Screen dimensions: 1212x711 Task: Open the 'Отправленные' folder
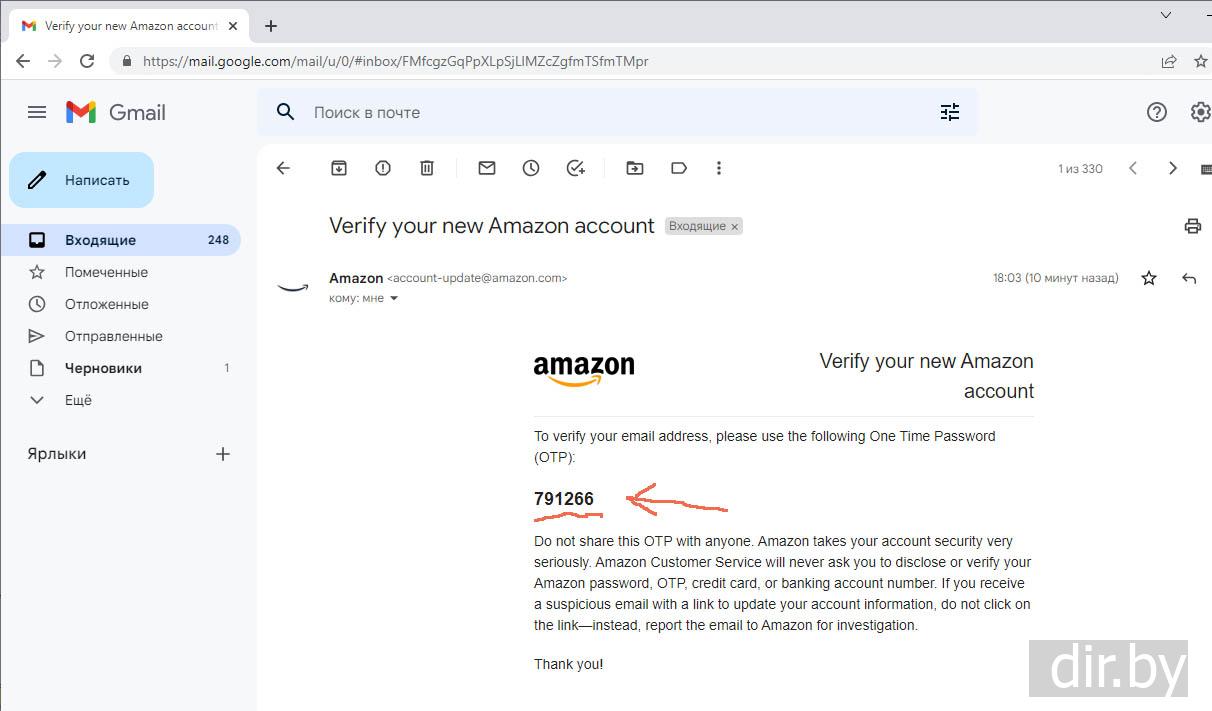coord(113,336)
